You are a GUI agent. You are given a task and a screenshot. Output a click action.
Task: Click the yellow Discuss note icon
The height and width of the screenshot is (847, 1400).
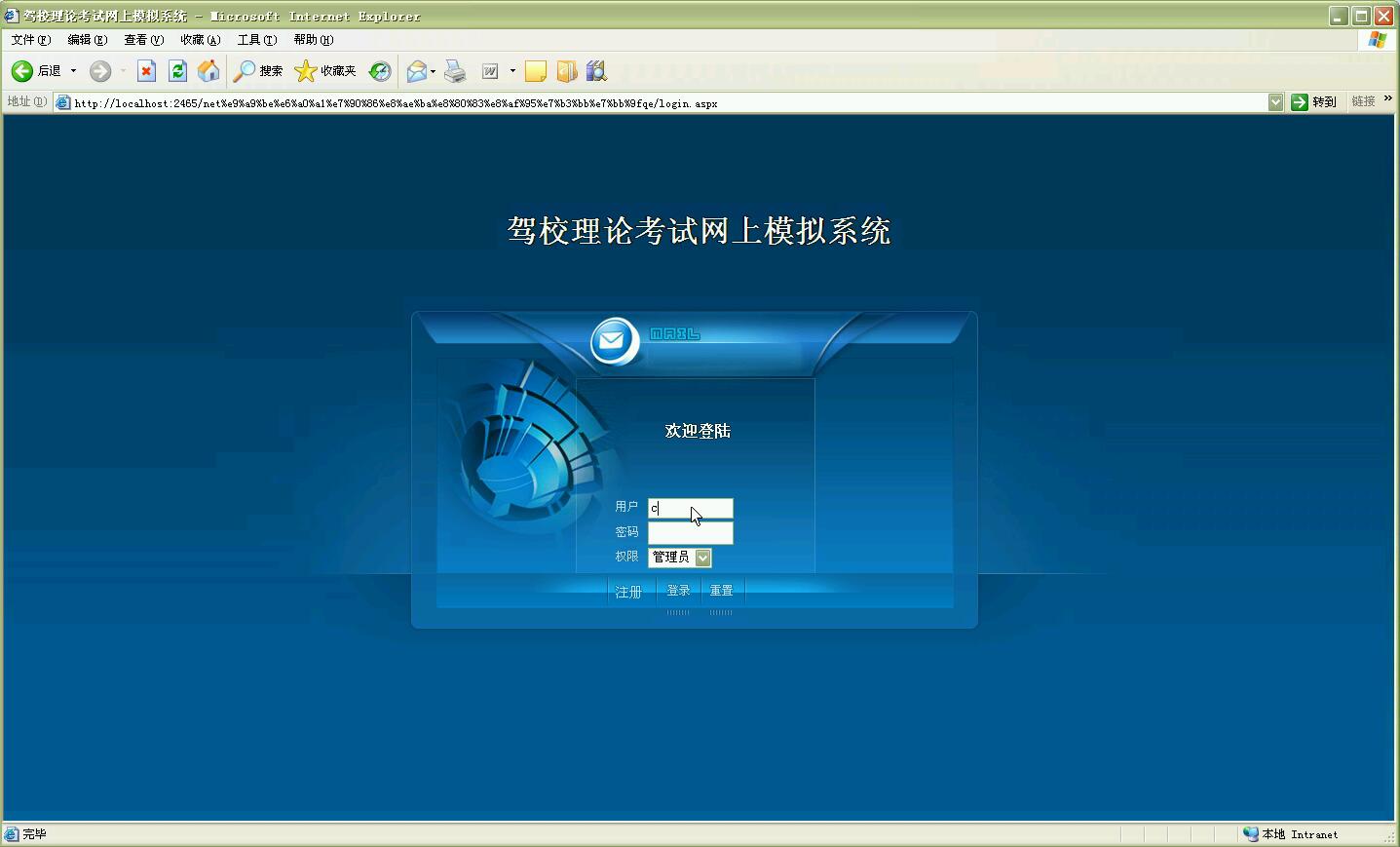tap(535, 71)
